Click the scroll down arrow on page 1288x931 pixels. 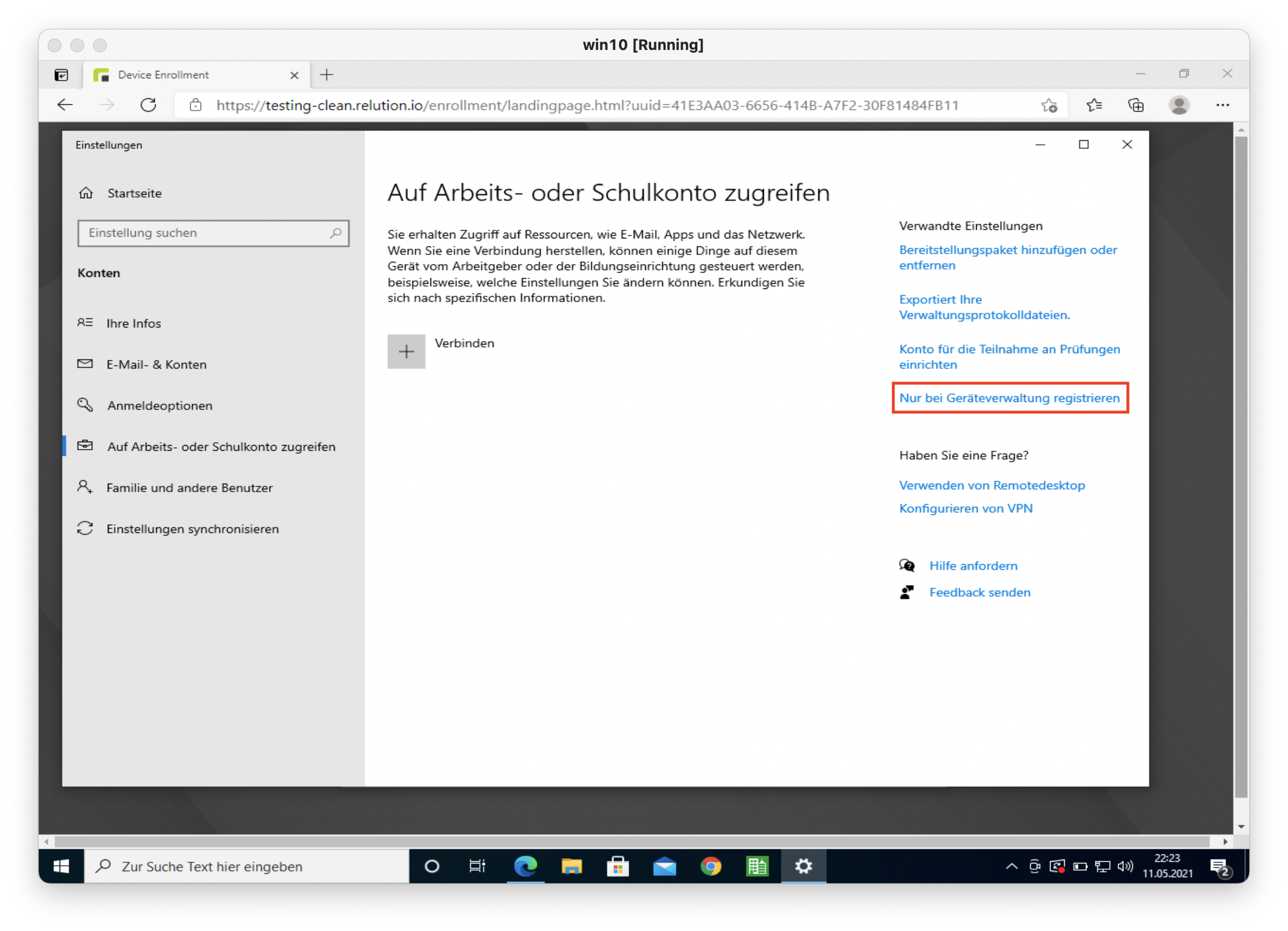point(1241,827)
